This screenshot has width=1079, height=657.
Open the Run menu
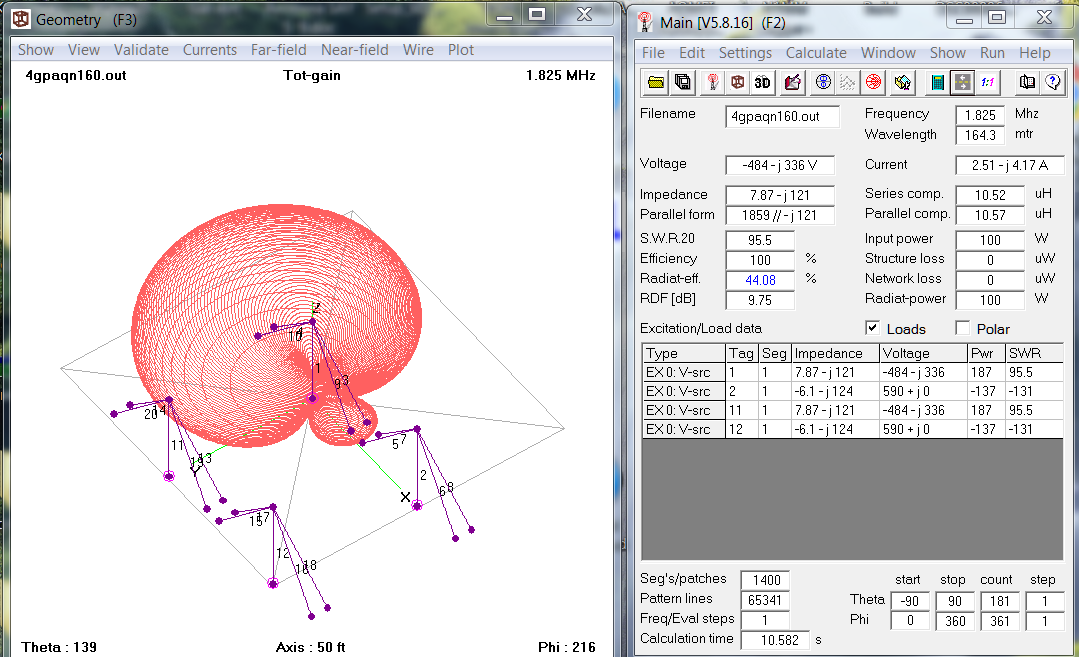click(x=992, y=53)
